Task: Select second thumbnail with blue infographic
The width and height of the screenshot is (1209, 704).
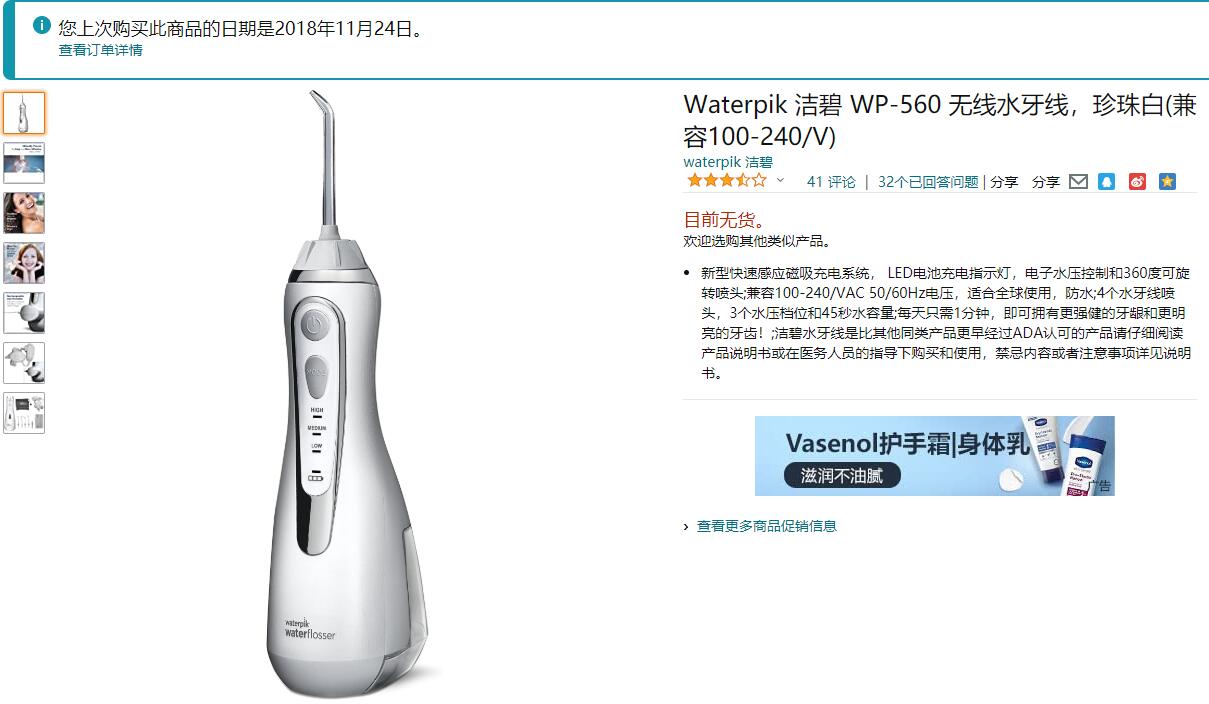Action: tap(24, 163)
